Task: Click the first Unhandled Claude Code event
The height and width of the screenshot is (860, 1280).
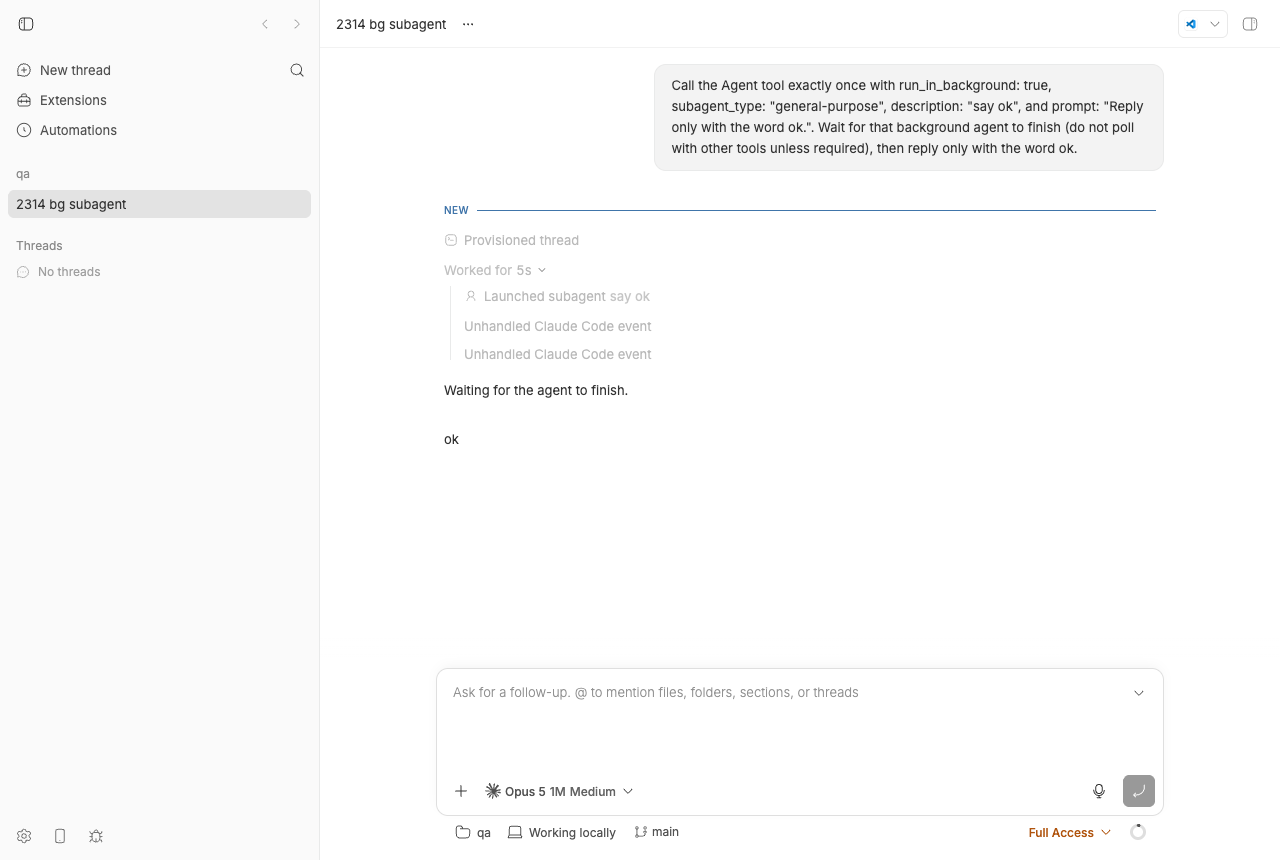Action: coord(558,326)
